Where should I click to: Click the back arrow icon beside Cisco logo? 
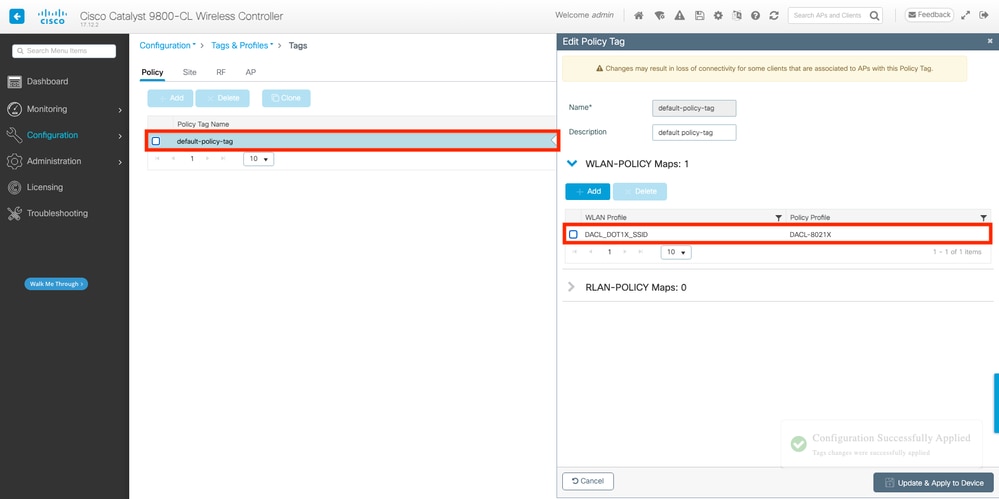17,16
